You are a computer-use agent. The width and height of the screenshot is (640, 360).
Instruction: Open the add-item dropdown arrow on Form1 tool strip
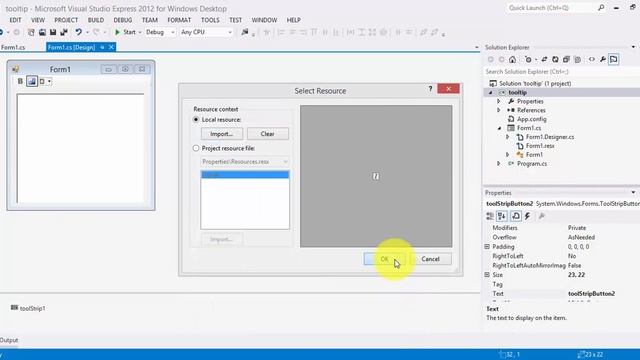coord(49,81)
